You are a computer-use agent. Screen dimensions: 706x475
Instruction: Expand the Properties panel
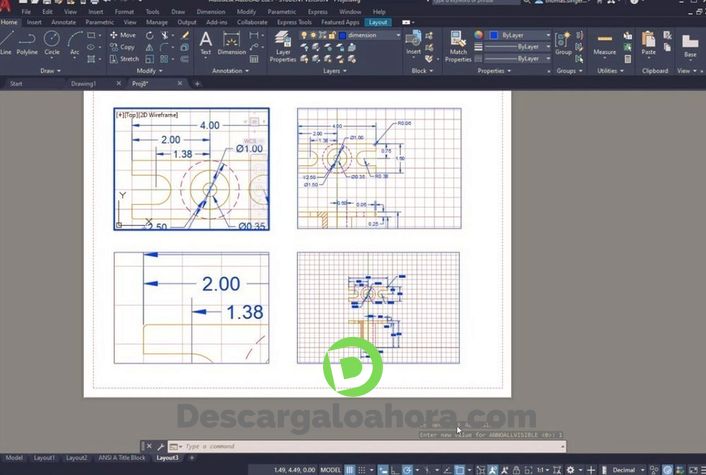(494, 71)
